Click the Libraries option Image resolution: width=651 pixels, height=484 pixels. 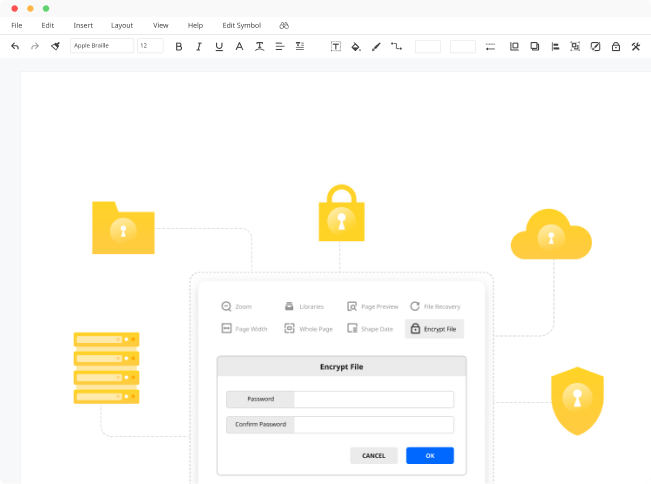coord(304,306)
